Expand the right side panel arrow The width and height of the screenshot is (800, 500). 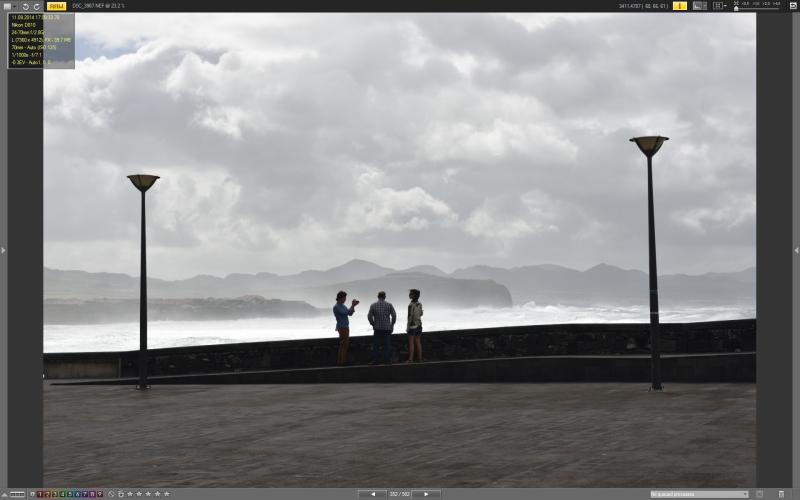pyautogui.click(x=796, y=250)
